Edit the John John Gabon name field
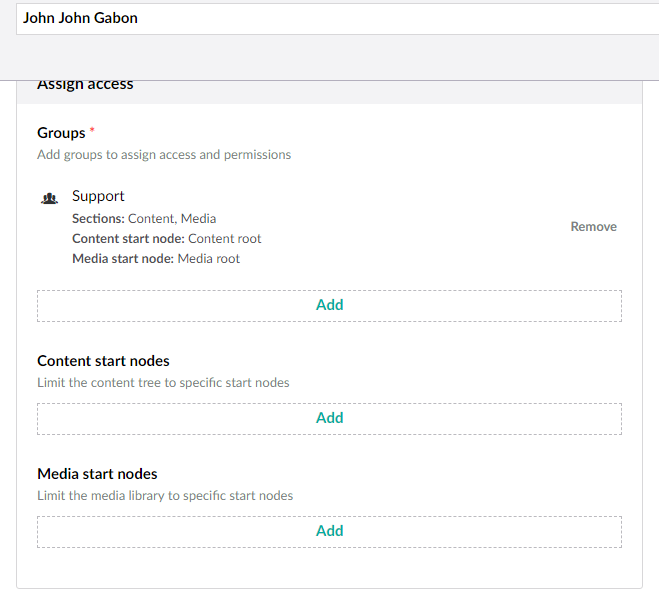The width and height of the screenshot is (659, 604). (337, 18)
